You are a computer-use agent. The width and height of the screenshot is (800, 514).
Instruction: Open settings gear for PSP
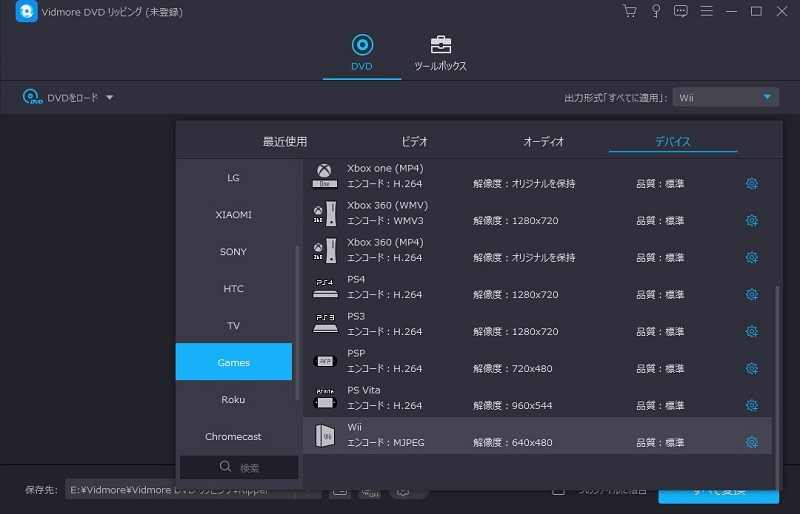click(x=752, y=369)
